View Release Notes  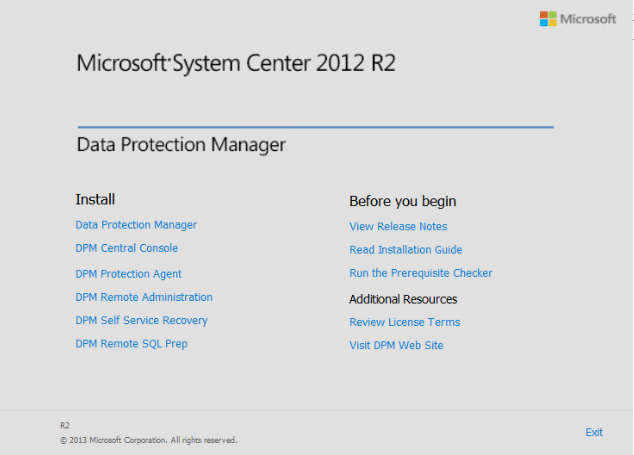398,227
